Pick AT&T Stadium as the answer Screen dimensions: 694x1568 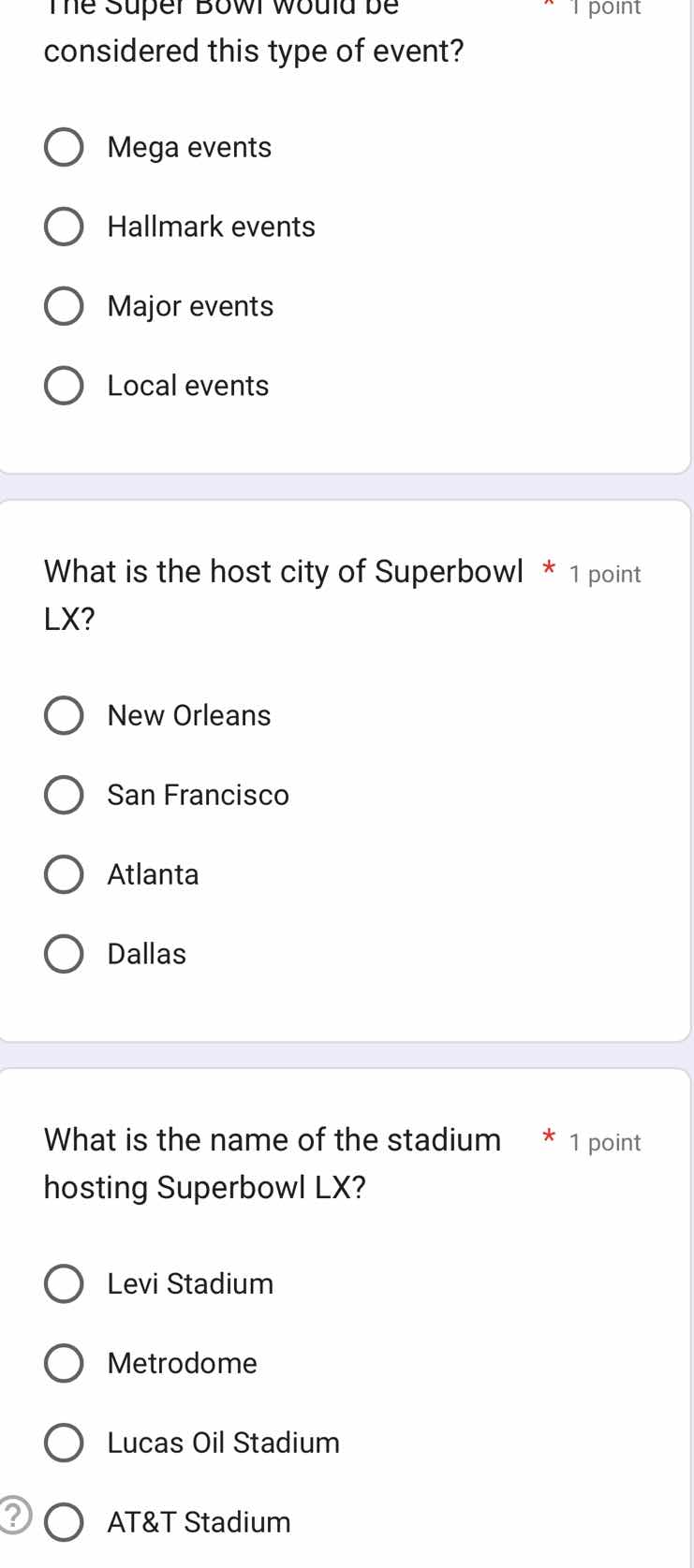[63, 1522]
